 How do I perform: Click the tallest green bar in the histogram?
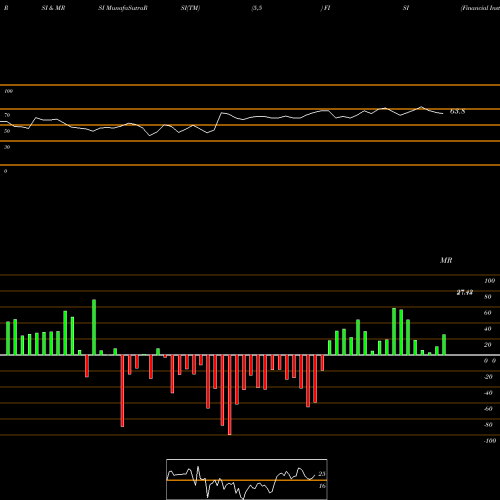[x=94, y=327]
